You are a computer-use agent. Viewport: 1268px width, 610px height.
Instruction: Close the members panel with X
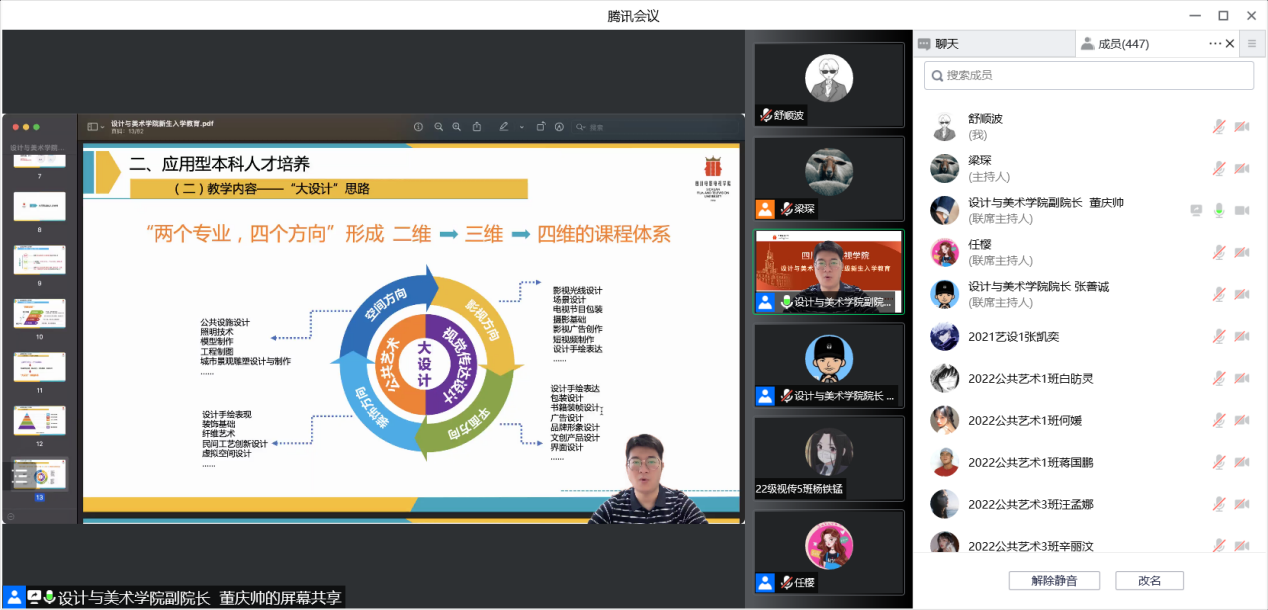[1230, 44]
